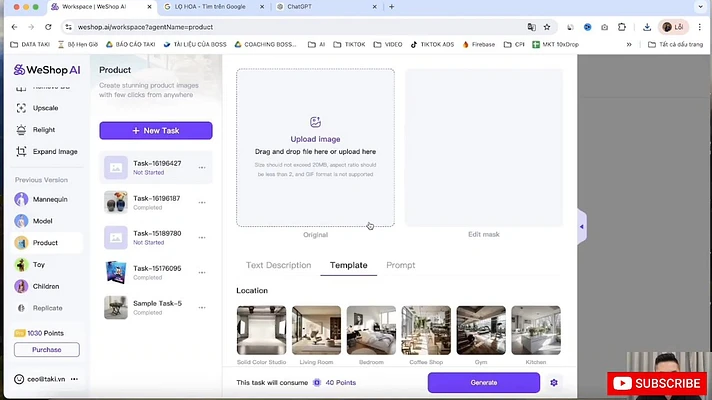This screenshot has width=712, height=400.
Task: Open options menu for Sample Task-5
Action: click(202, 307)
